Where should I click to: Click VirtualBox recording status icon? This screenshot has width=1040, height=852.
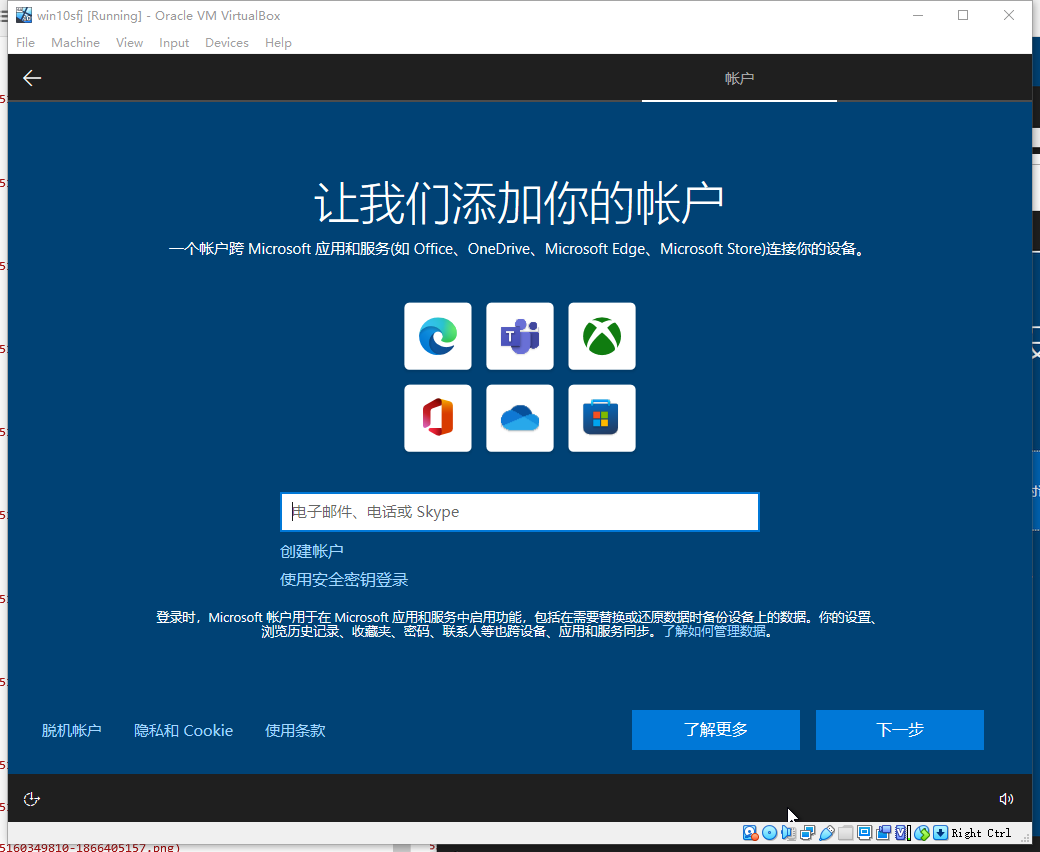point(883,833)
